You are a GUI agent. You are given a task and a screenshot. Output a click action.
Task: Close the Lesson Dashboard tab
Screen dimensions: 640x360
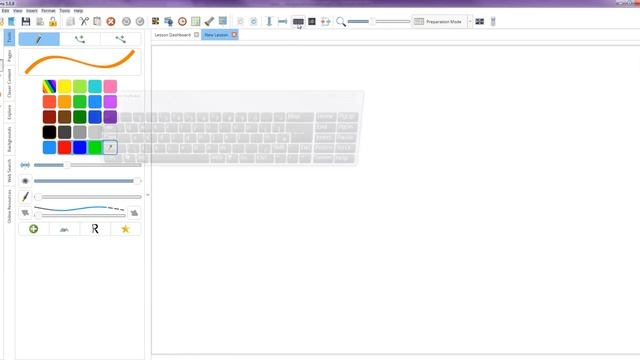(196, 35)
